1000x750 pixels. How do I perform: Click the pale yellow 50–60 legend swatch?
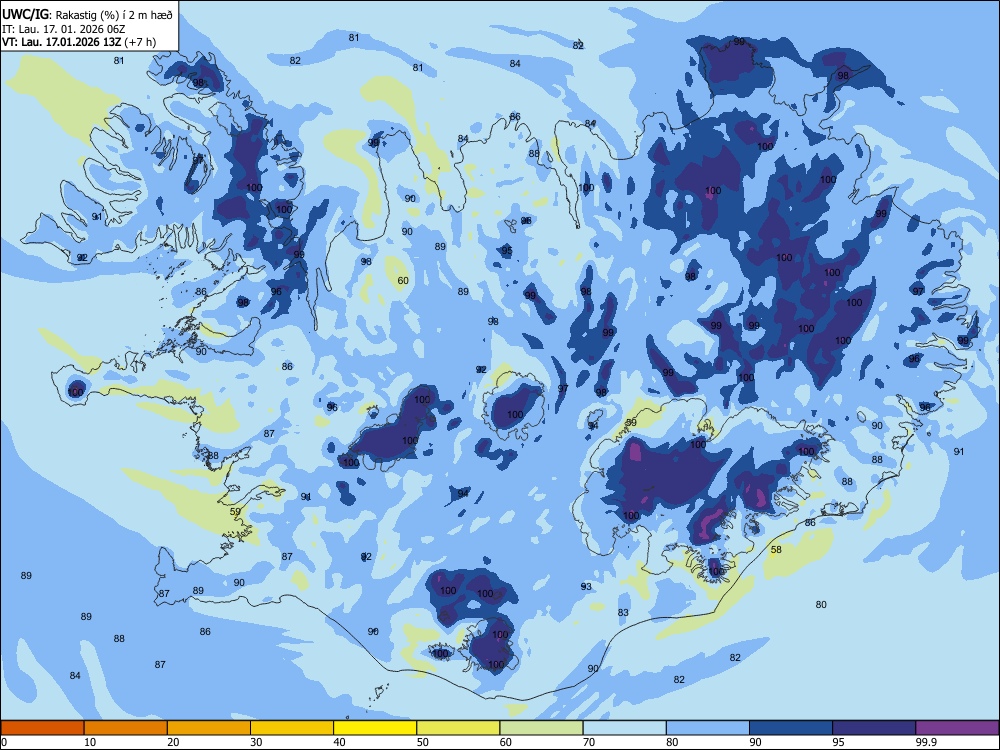click(x=458, y=728)
